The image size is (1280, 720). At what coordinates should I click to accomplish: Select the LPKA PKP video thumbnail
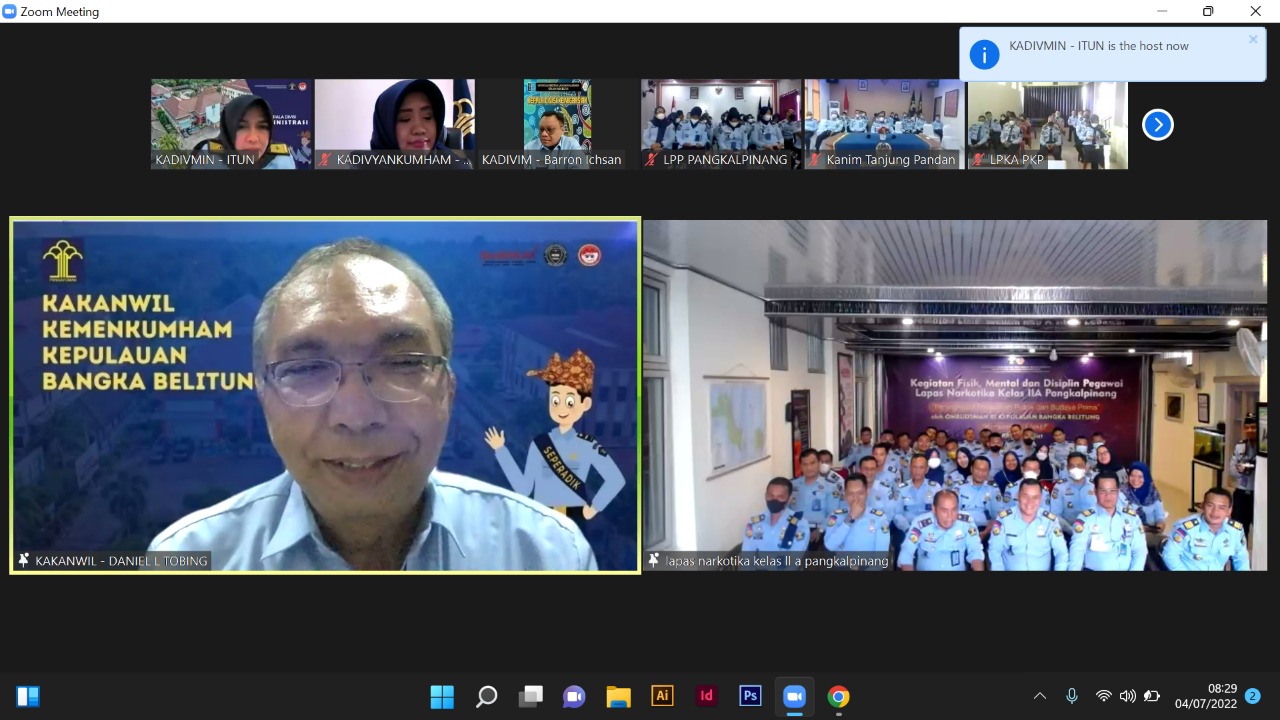(1047, 124)
